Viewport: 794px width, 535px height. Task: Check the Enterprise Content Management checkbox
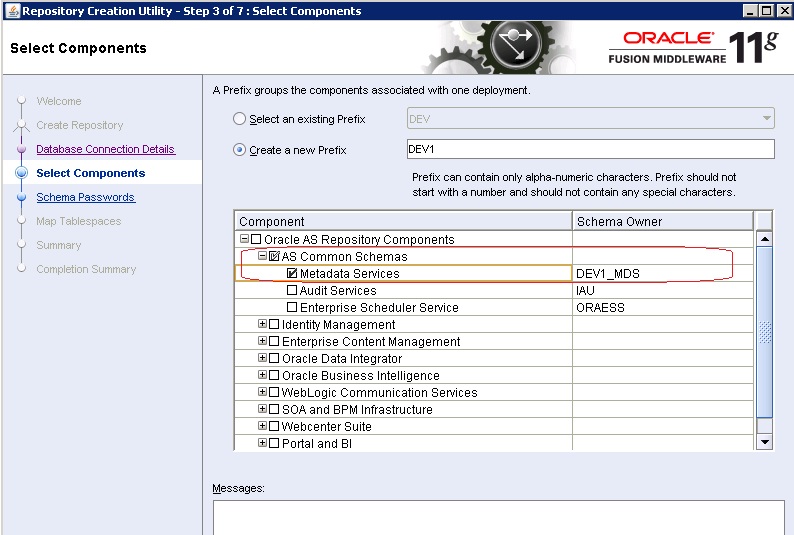pyautogui.click(x=274, y=341)
